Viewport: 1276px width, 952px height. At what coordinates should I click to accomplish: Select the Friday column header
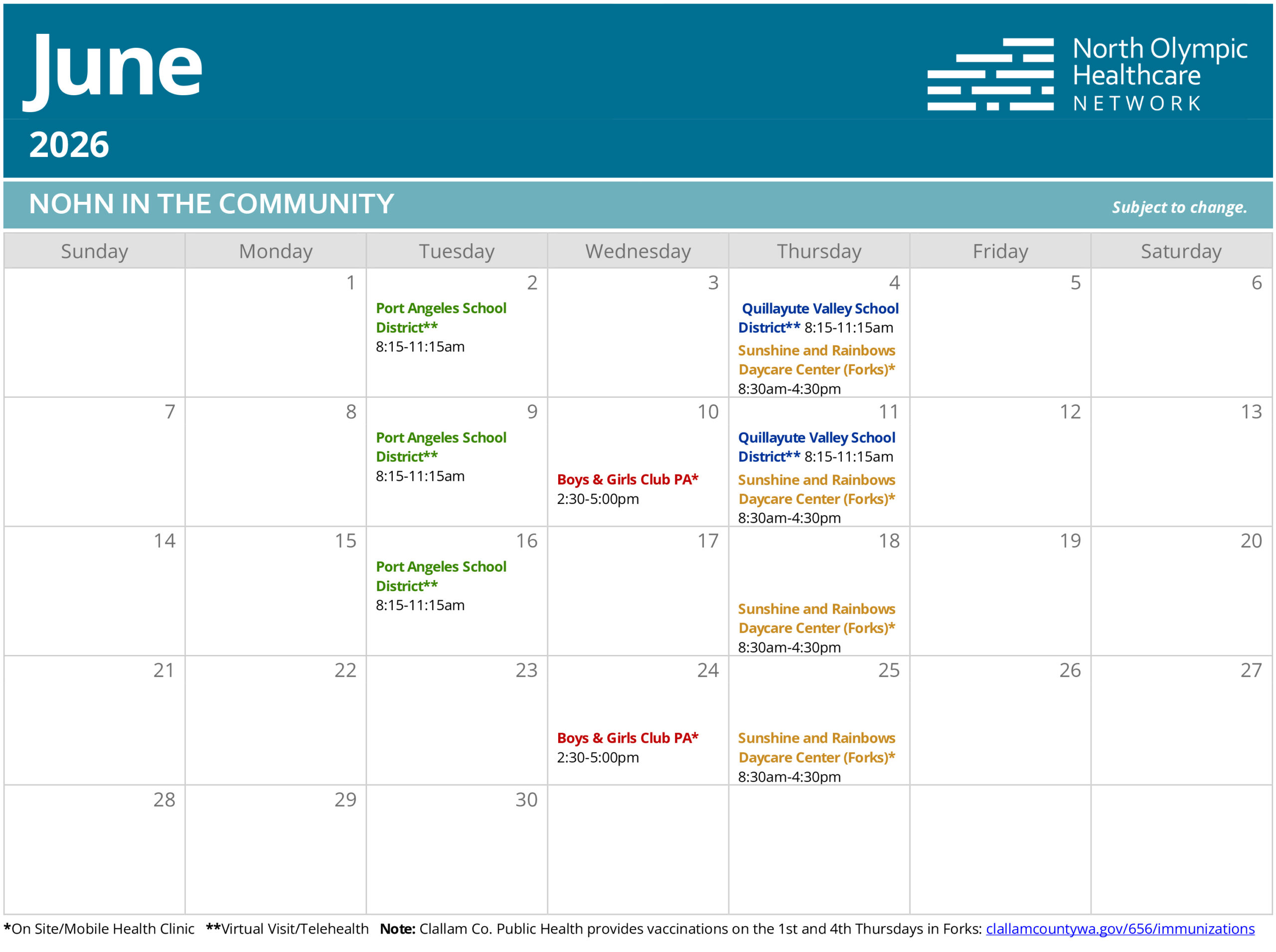click(1000, 251)
